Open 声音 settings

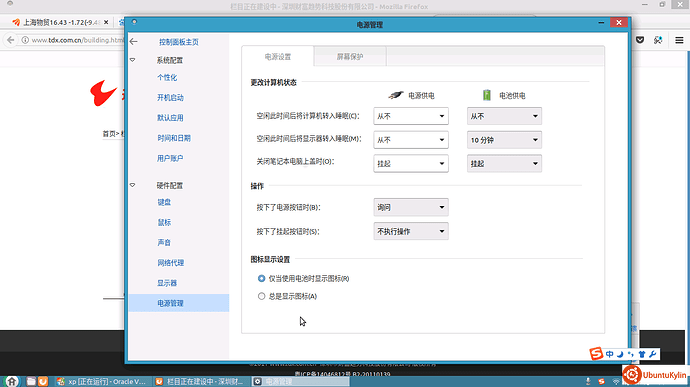point(164,243)
